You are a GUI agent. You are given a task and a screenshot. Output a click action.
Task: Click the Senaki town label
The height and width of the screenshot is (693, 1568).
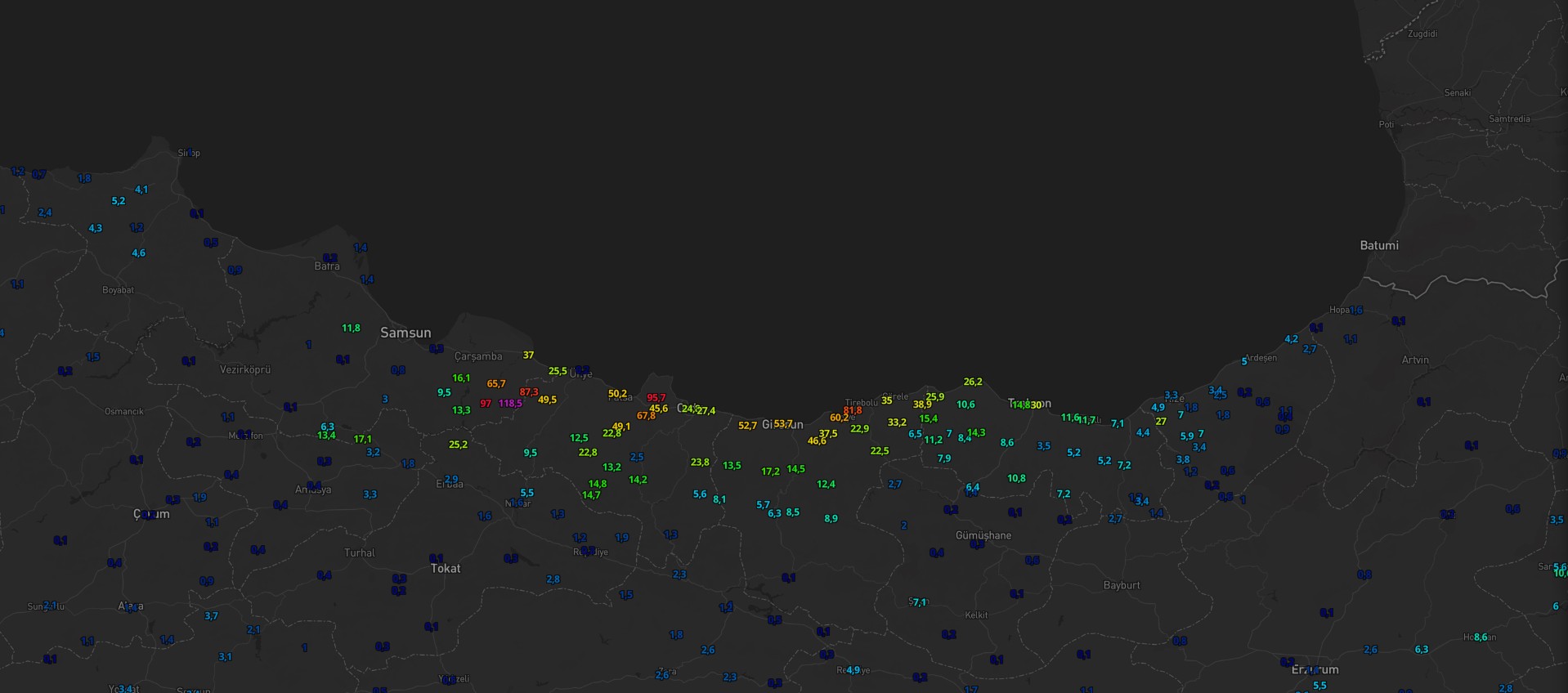point(1458,92)
